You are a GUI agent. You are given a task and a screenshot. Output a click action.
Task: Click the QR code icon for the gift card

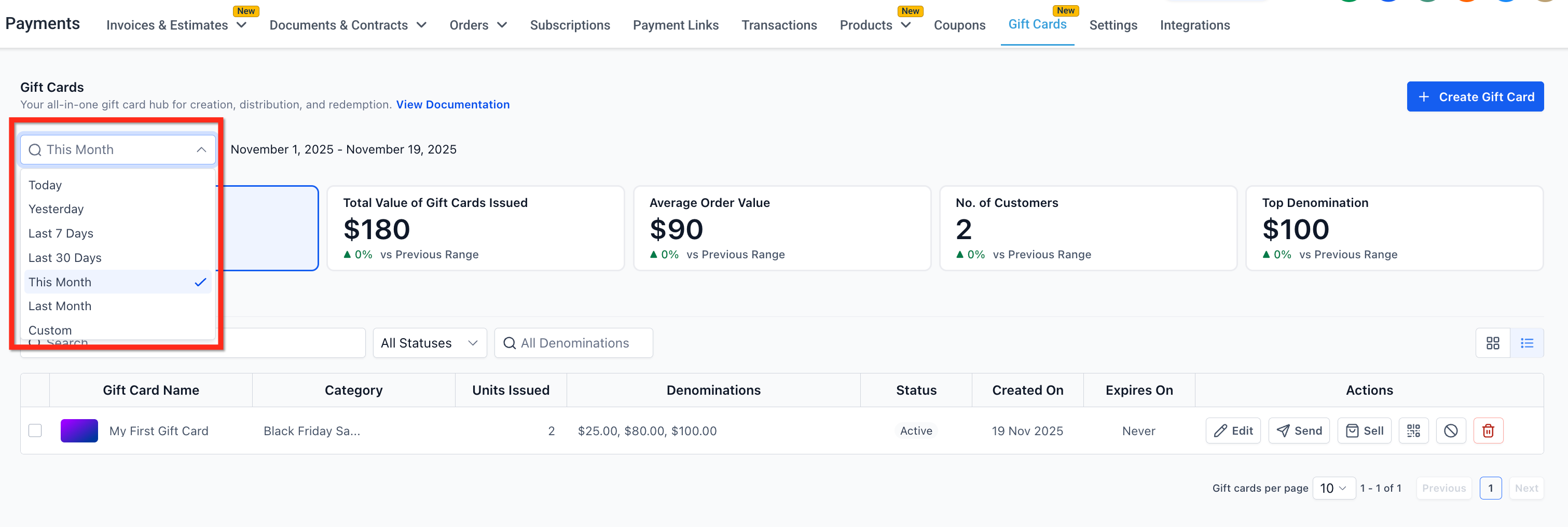pyautogui.click(x=1413, y=431)
